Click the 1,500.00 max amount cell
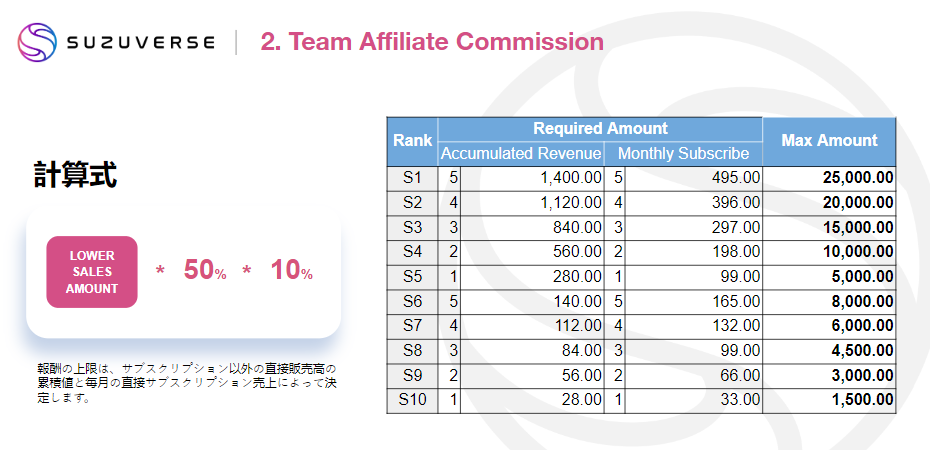The height and width of the screenshot is (450, 930). point(829,401)
